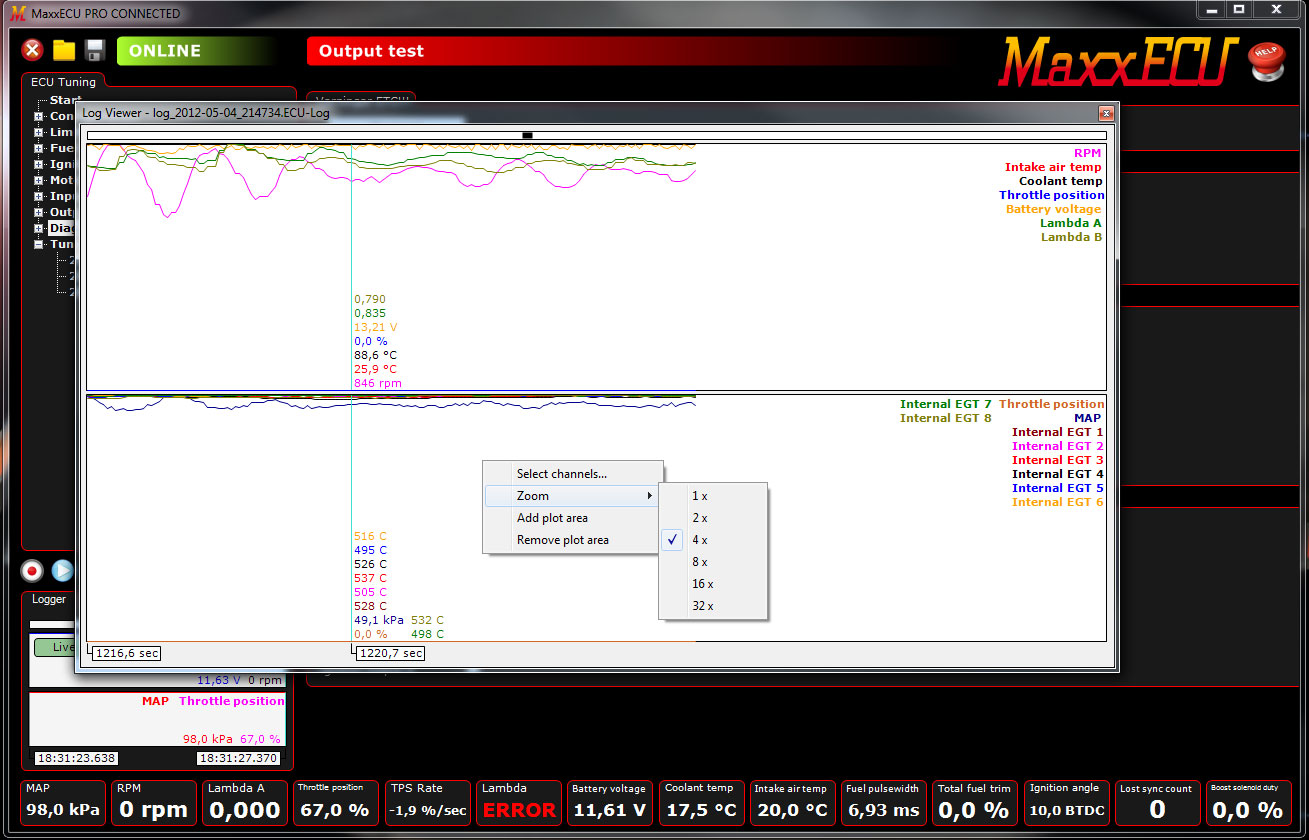
Task: Click the Fuel pulsewidth 6,93 ms gauge
Action: pos(884,802)
